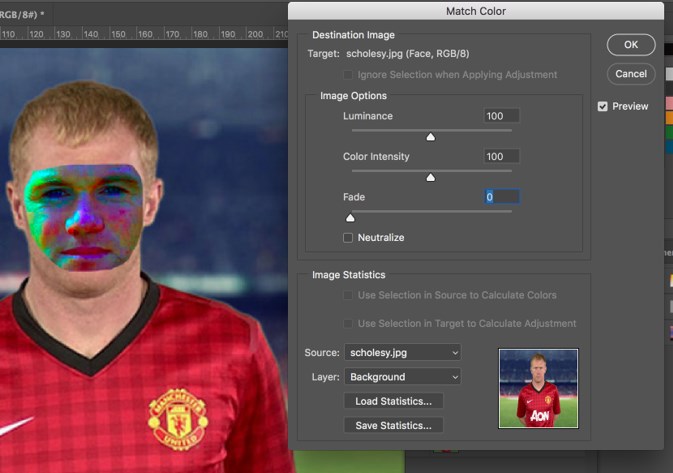Click the Color Intensity value field
Viewport: 673px width, 473px height.
[501, 156]
